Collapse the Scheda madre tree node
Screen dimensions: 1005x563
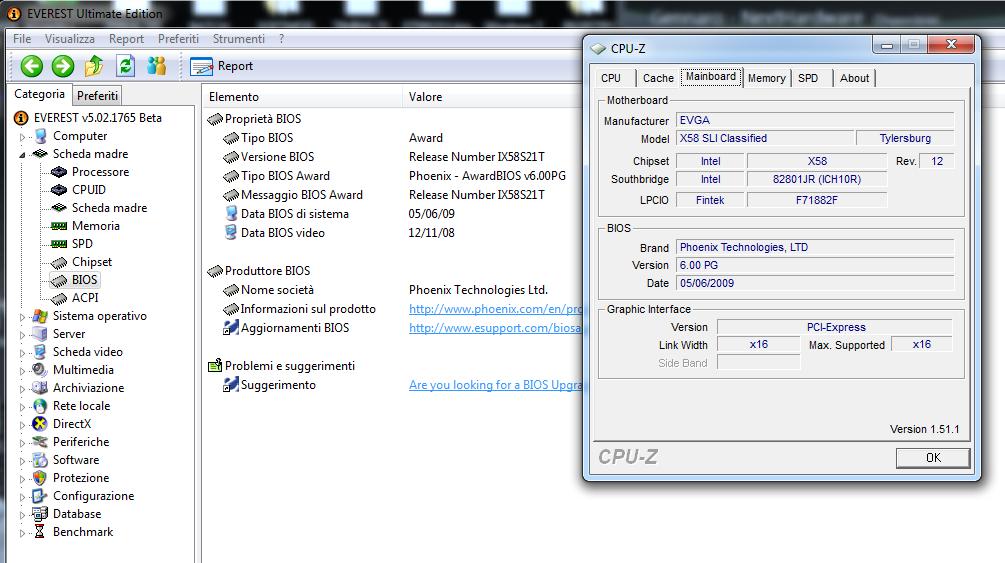pos(22,155)
